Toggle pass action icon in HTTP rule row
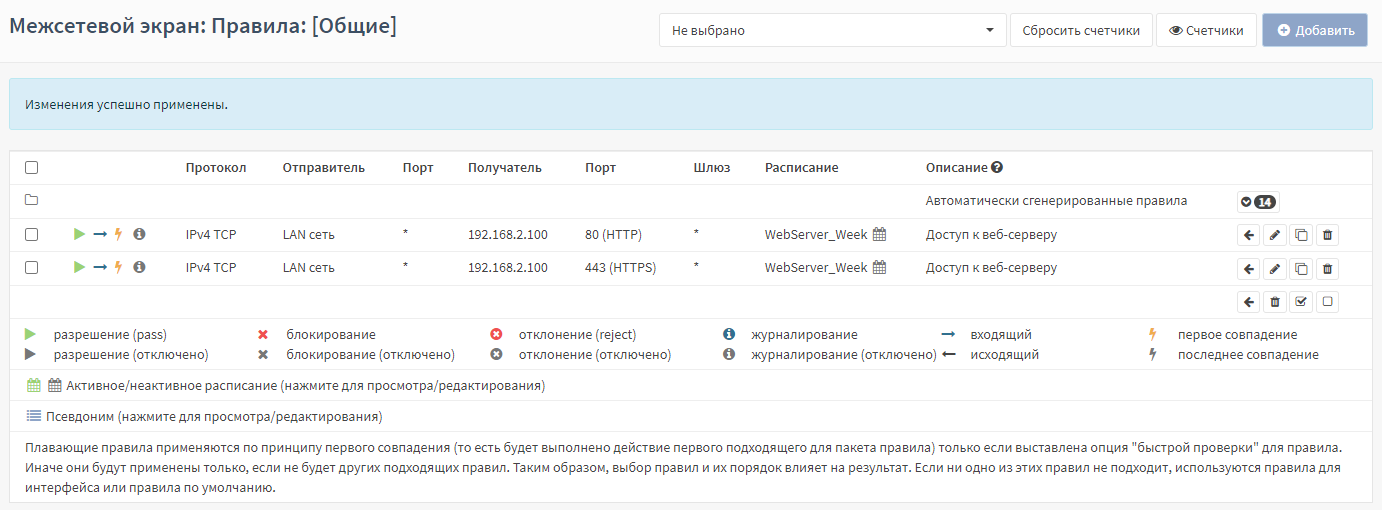 pos(80,235)
